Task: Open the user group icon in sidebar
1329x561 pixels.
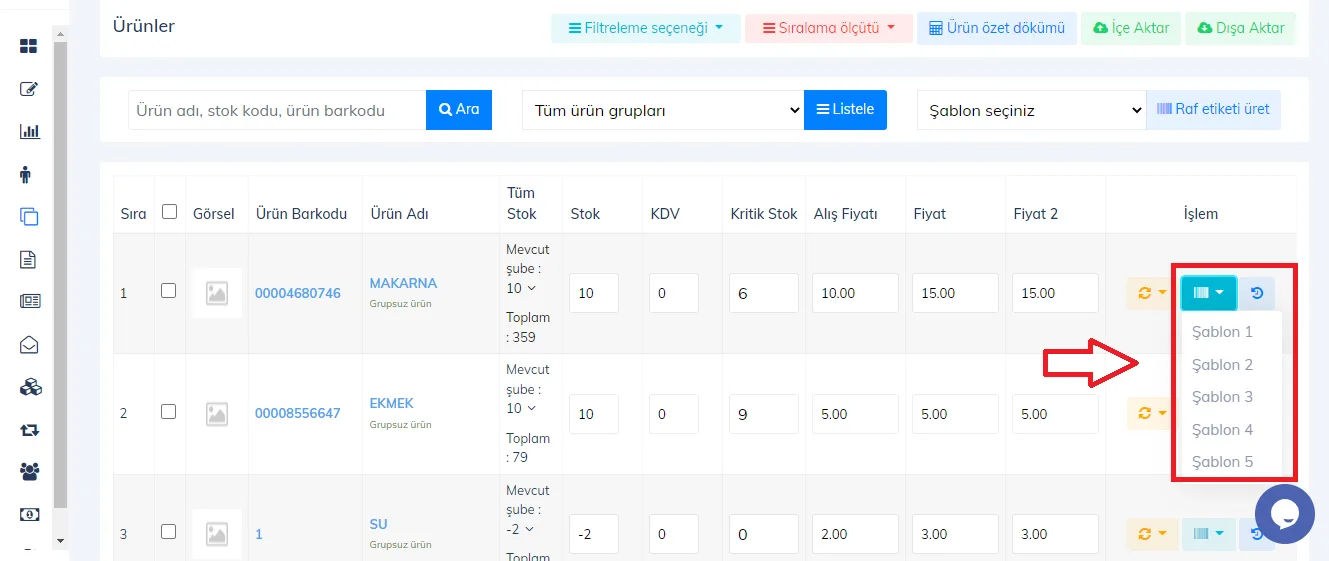Action: (x=30, y=471)
